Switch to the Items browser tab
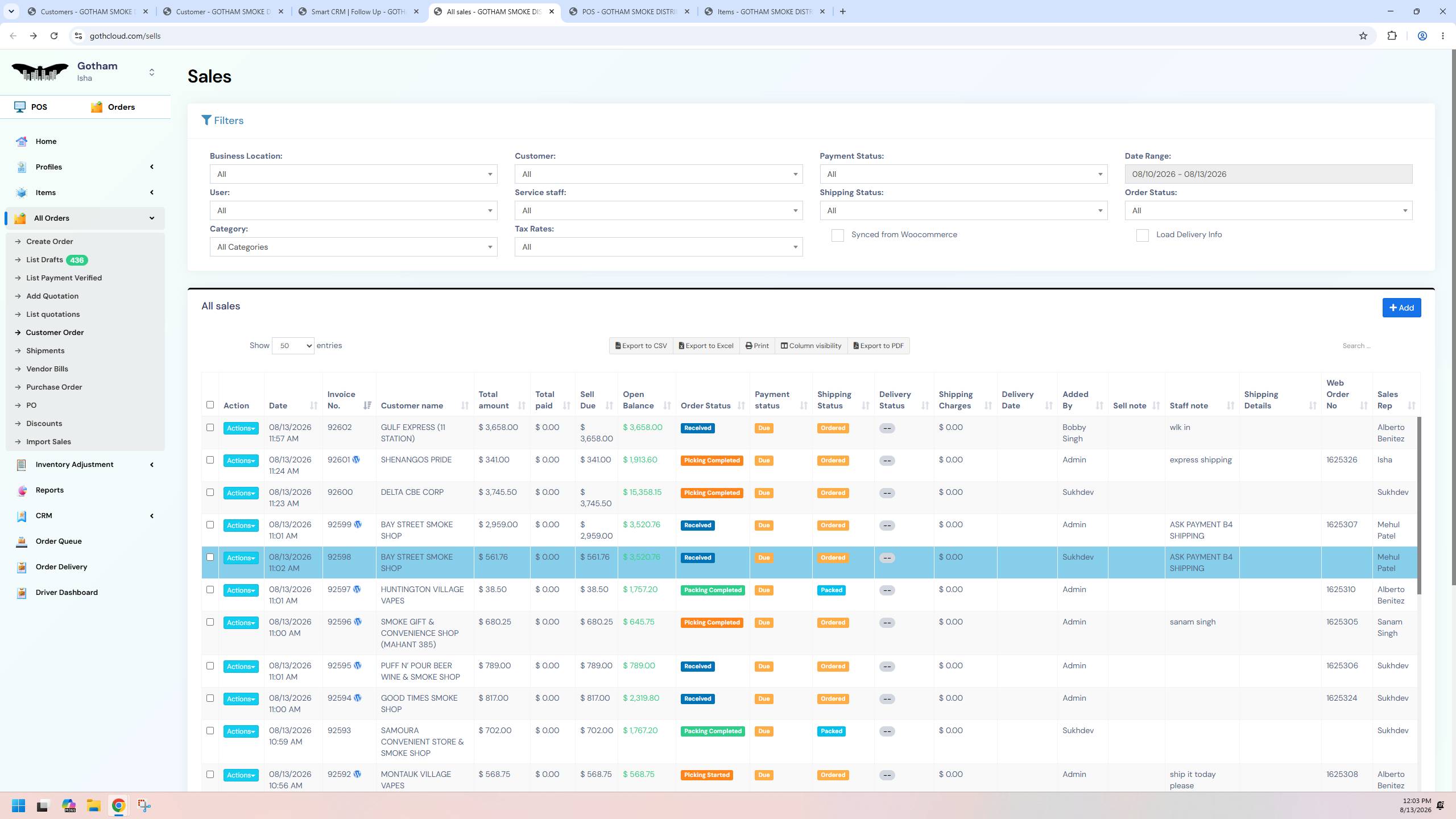1456x819 pixels. pyautogui.click(x=764, y=11)
